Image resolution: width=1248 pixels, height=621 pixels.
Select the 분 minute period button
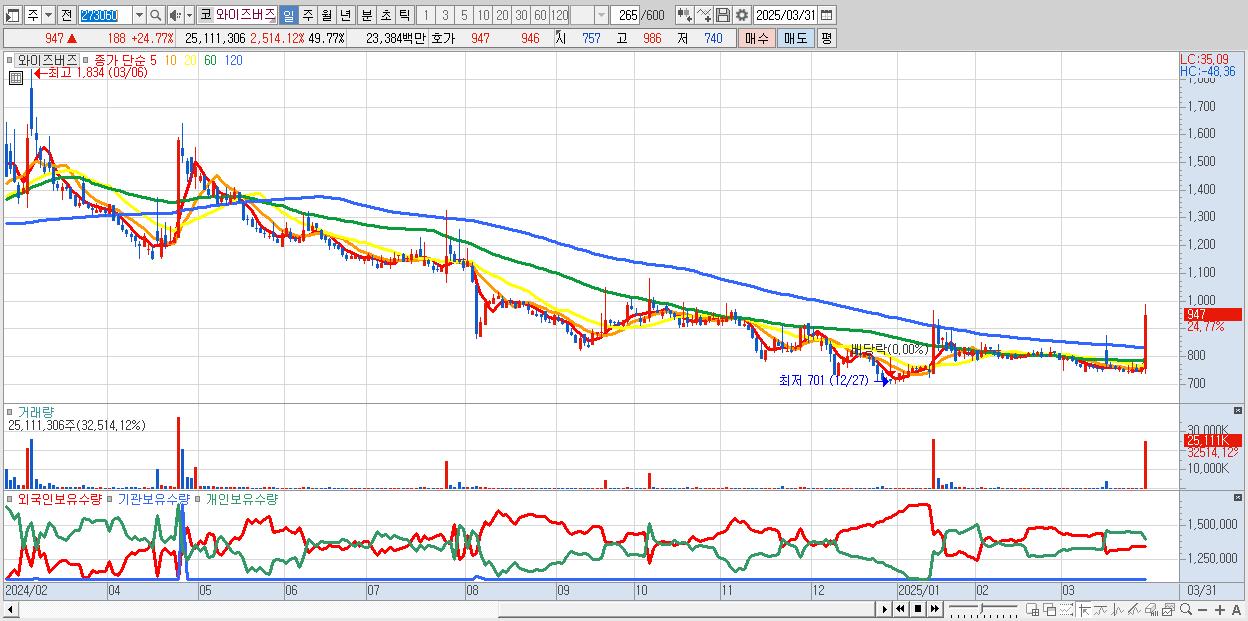point(366,15)
